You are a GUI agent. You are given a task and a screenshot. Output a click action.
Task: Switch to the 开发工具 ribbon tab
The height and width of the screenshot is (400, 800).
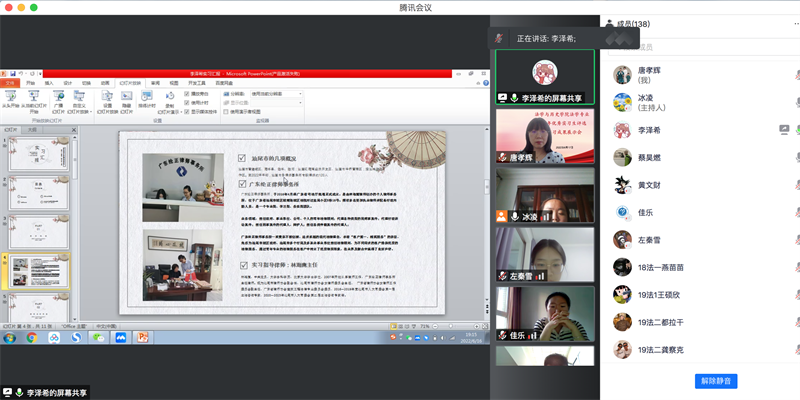pos(196,83)
